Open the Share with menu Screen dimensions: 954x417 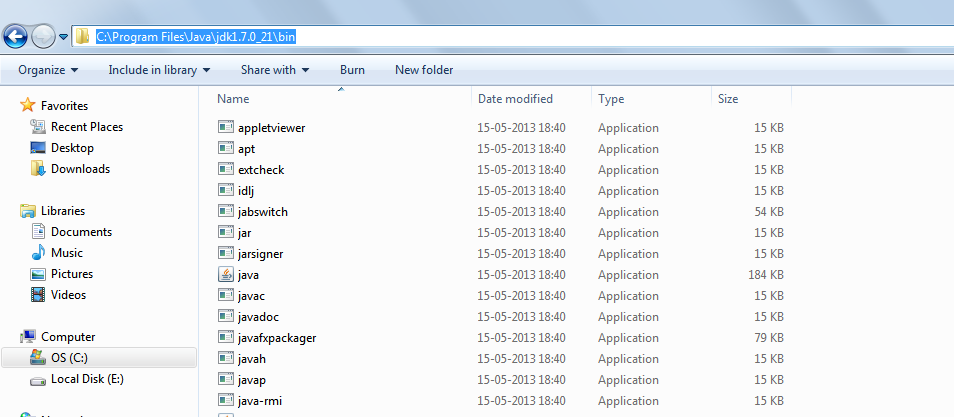point(275,70)
